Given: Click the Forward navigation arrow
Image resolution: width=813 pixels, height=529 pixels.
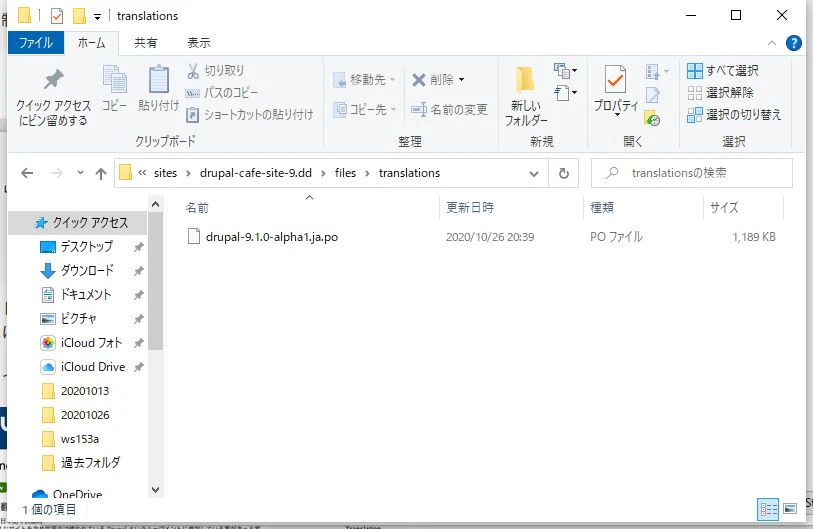Looking at the screenshot, I should [x=57, y=173].
